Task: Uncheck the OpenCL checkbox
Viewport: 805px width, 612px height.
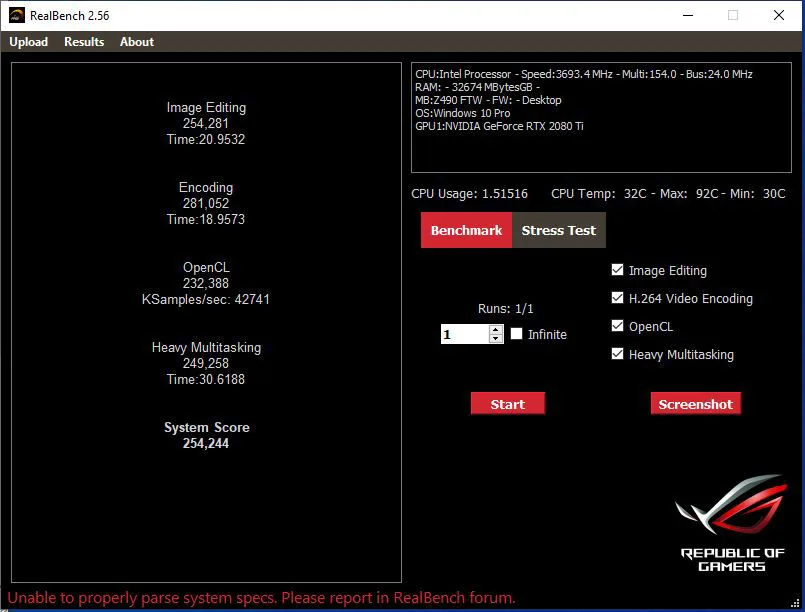Action: [x=617, y=326]
